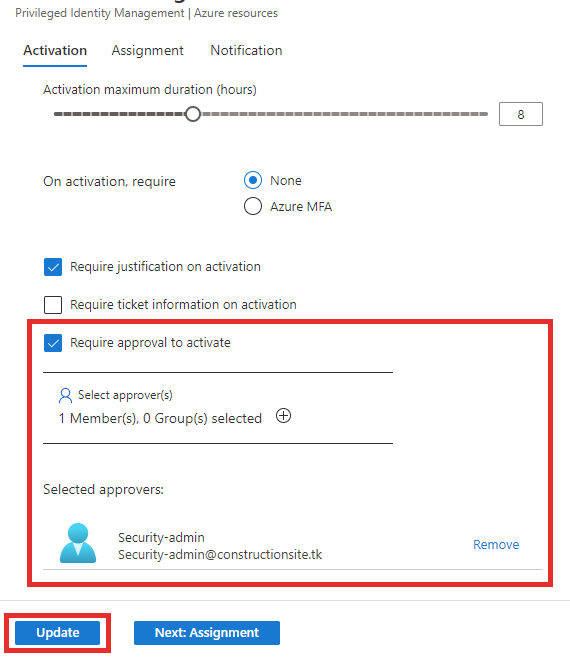Viewport: 570px width, 657px height.
Task: Uncheck Require approval to activate
Action: pyautogui.click(x=53, y=343)
